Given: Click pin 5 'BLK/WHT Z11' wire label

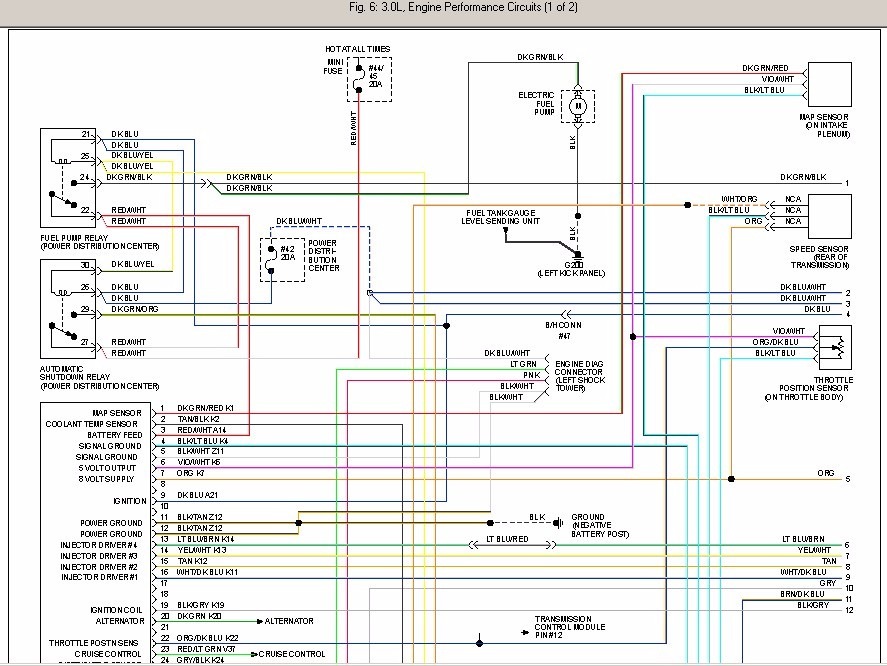Looking at the screenshot, I should point(200,451).
